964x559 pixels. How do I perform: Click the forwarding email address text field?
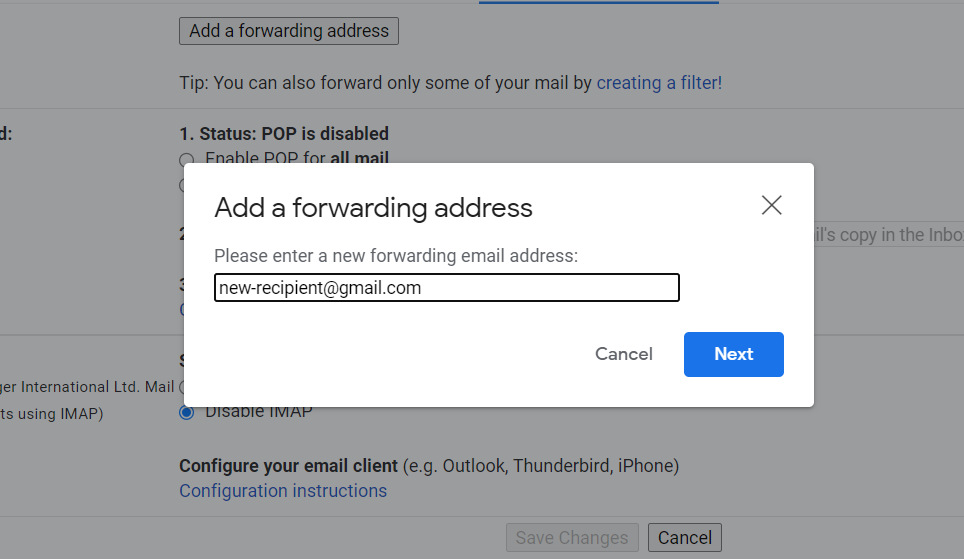click(447, 288)
